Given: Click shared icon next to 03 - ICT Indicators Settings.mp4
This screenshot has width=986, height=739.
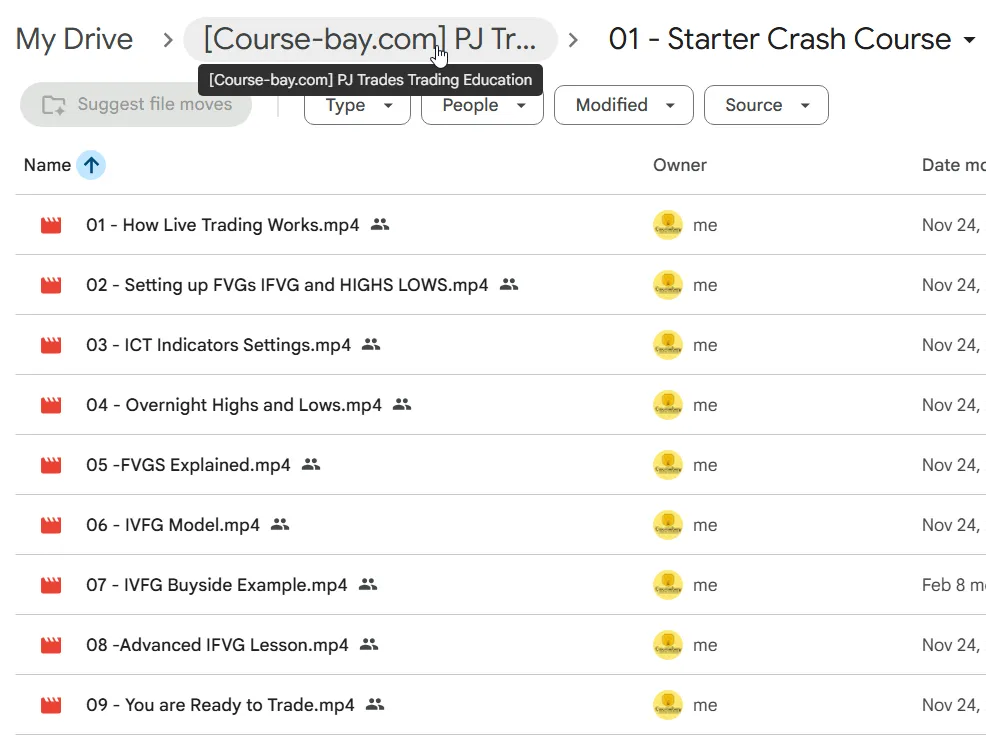Looking at the screenshot, I should [x=371, y=344].
